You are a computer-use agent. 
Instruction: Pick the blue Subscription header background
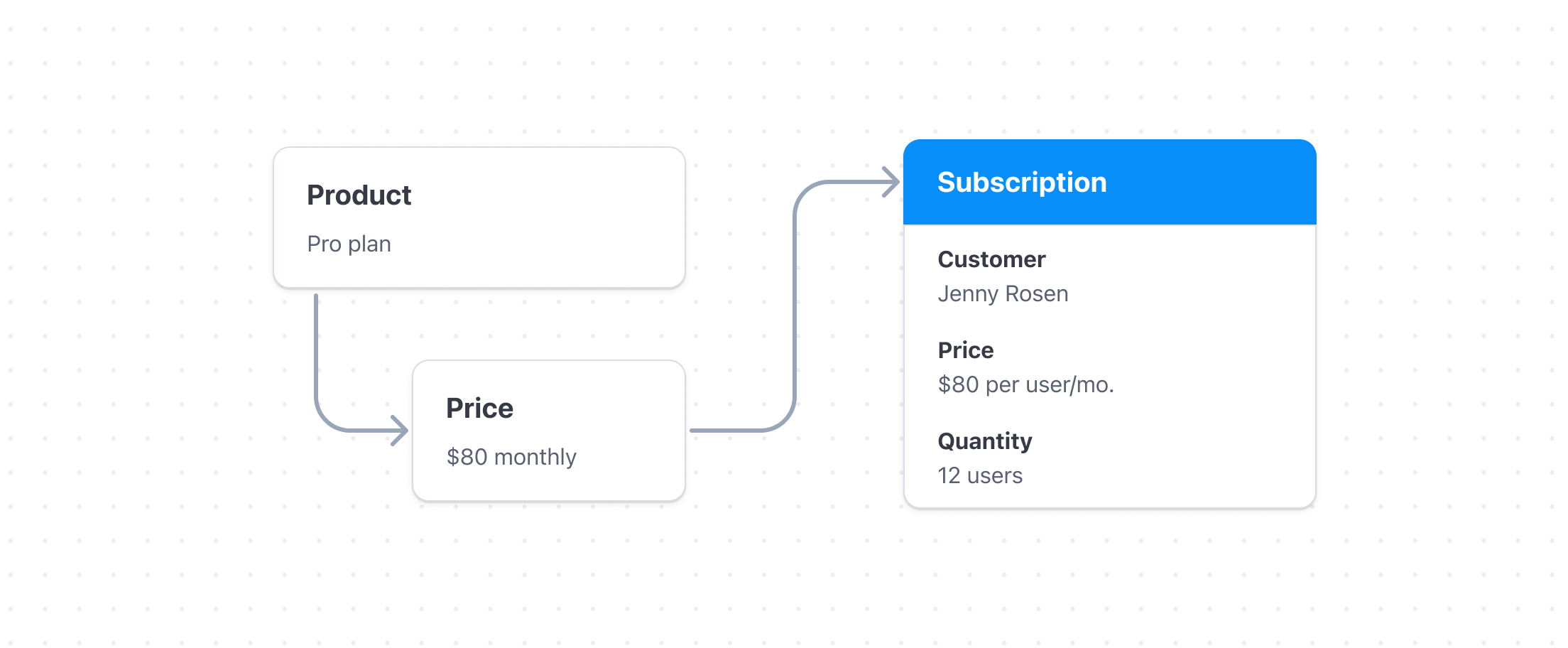click(1207, 183)
